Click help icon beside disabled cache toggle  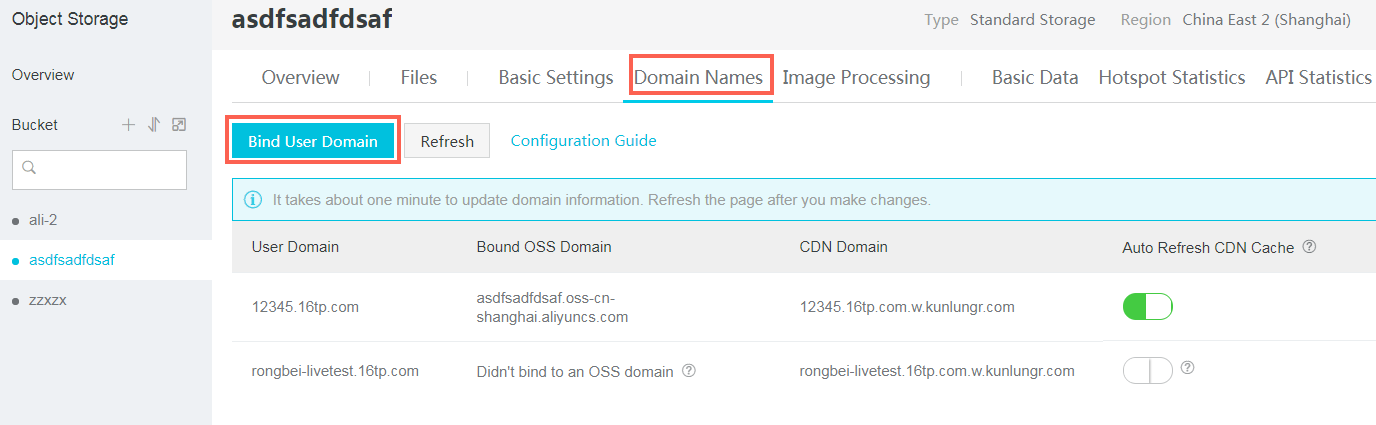click(x=1187, y=367)
